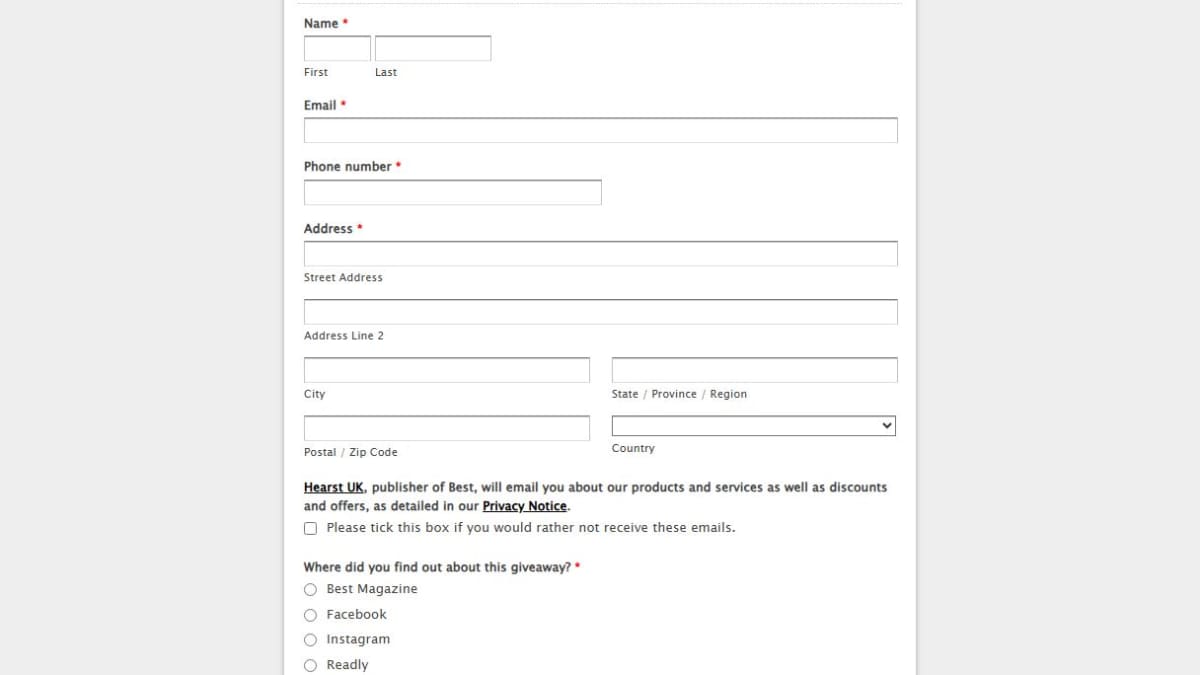Click the State / Province / Region field

[755, 370]
